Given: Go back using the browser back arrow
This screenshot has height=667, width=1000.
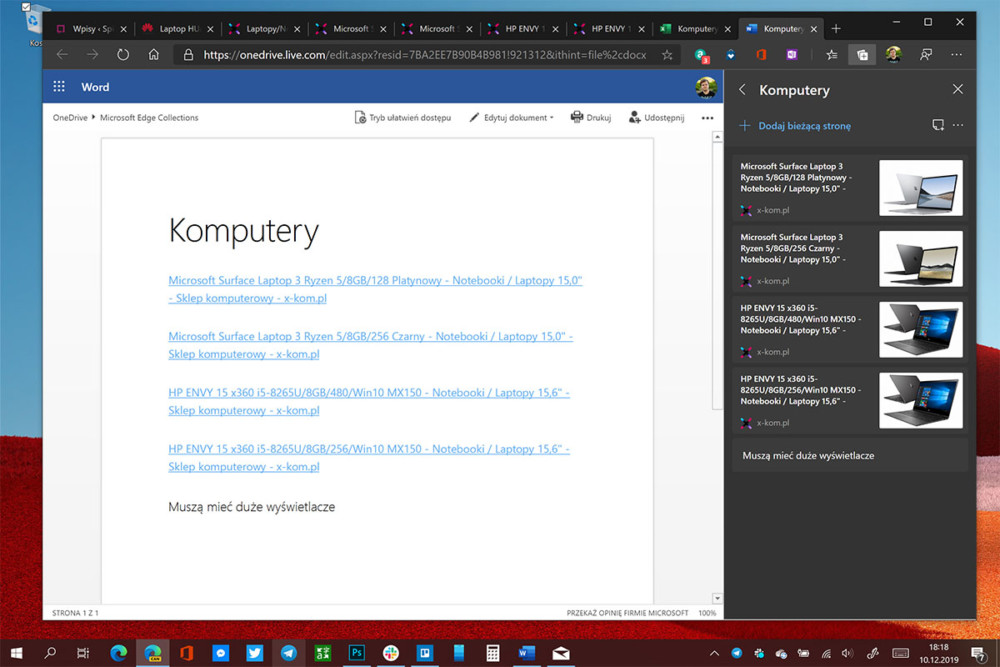Looking at the screenshot, I should pos(62,55).
